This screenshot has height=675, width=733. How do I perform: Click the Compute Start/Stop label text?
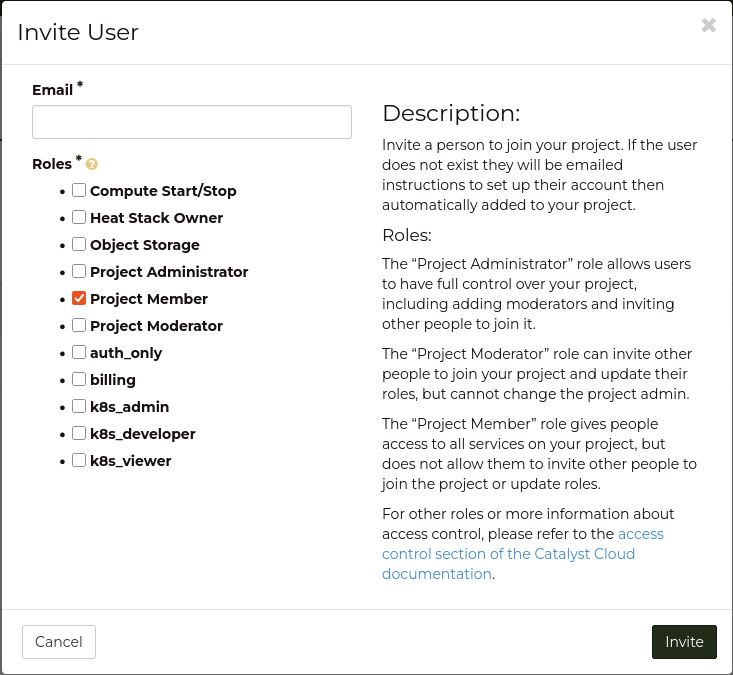click(163, 191)
